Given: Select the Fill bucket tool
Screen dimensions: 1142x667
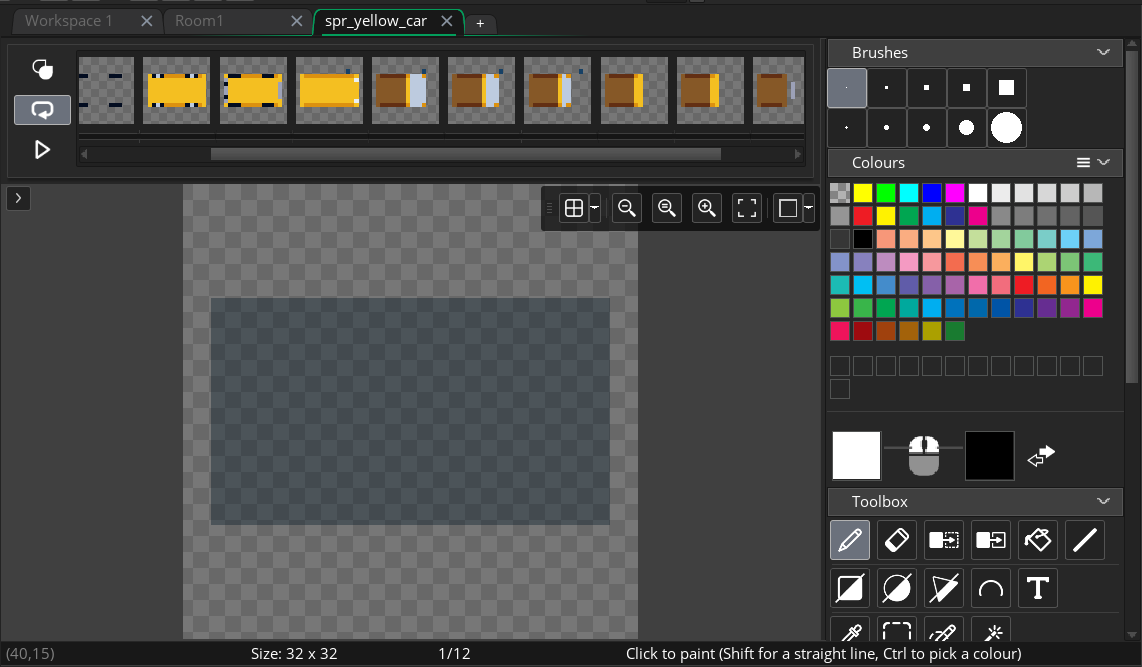Looking at the screenshot, I should coord(1038,540).
